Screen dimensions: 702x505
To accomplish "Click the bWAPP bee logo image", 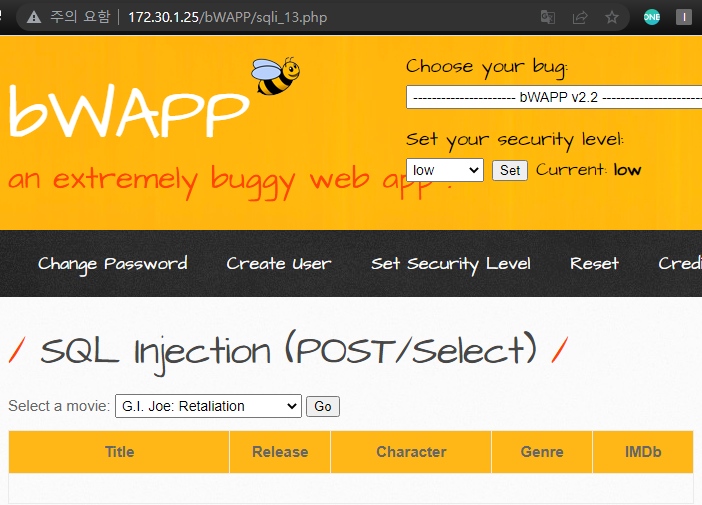I will pyautogui.click(x=275, y=76).
